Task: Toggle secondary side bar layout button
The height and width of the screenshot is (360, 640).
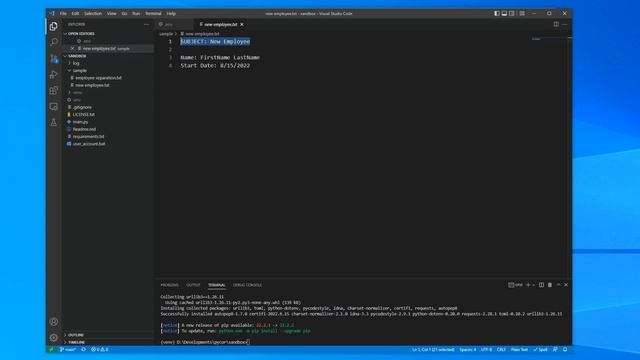Action: coord(511,13)
